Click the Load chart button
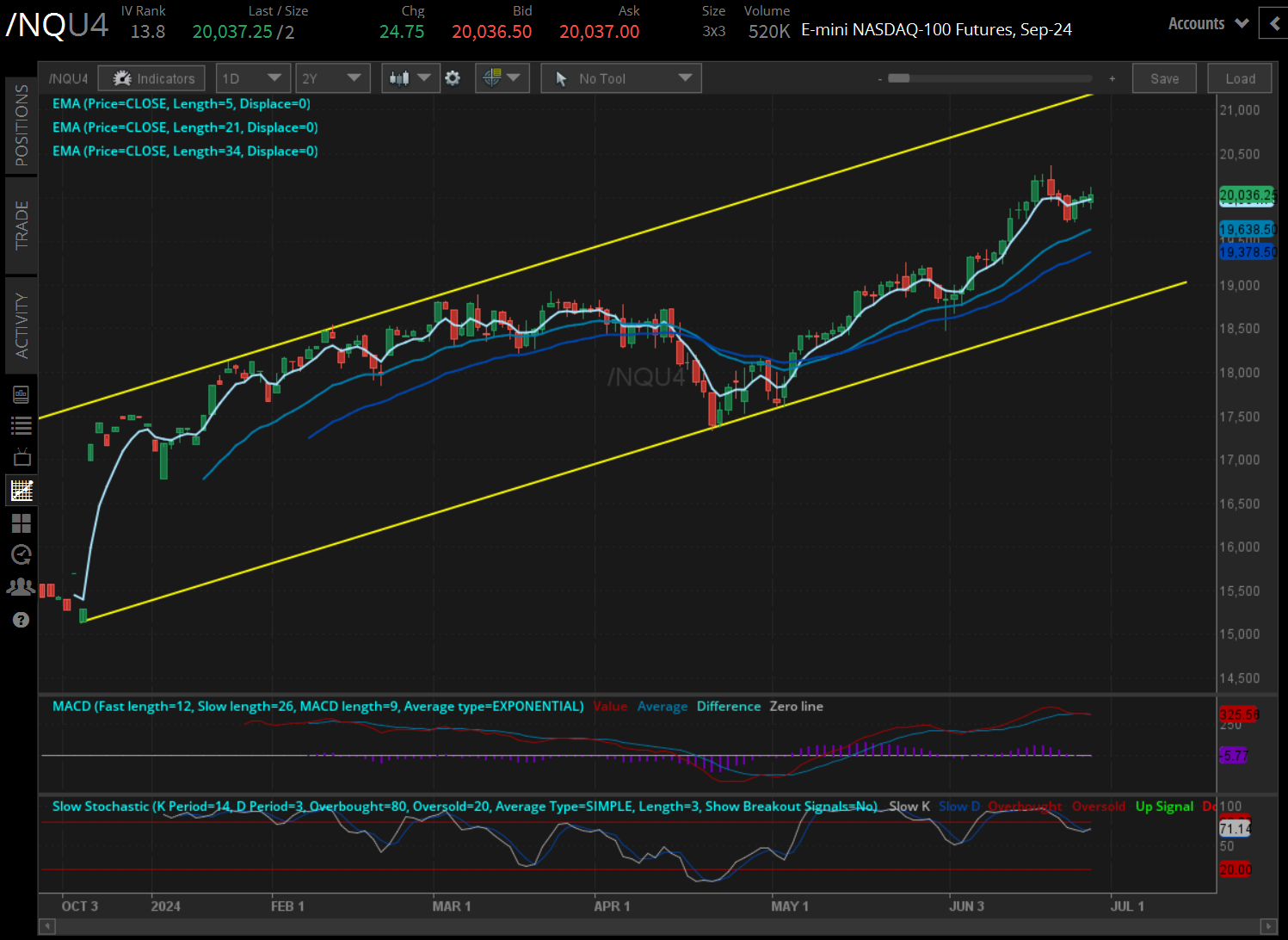The width and height of the screenshot is (1288, 940). 1240,78
